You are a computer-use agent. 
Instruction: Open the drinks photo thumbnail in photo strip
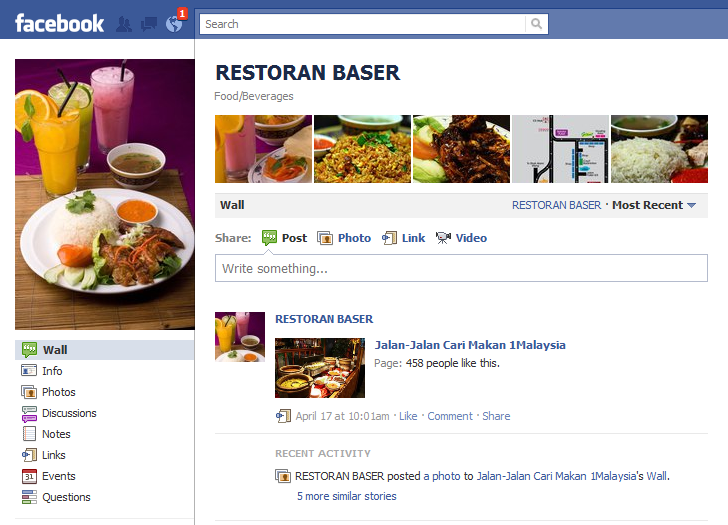coord(263,149)
